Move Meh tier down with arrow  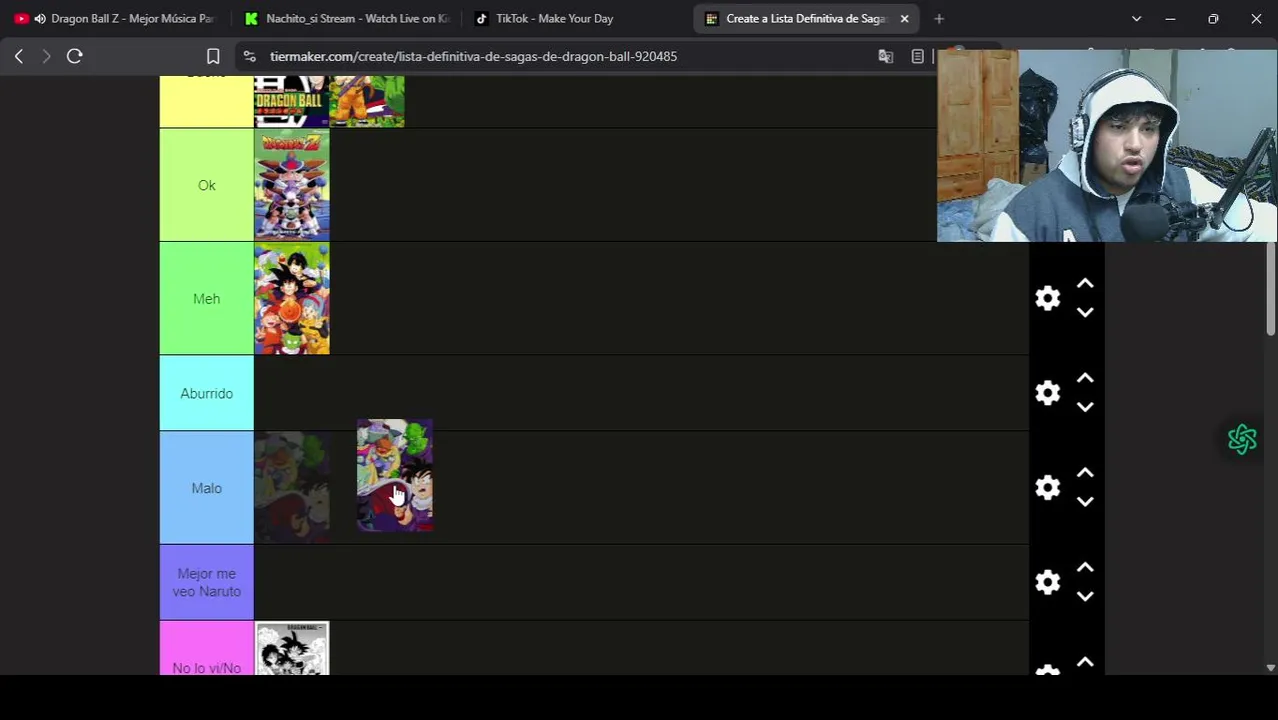coord(1085,312)
